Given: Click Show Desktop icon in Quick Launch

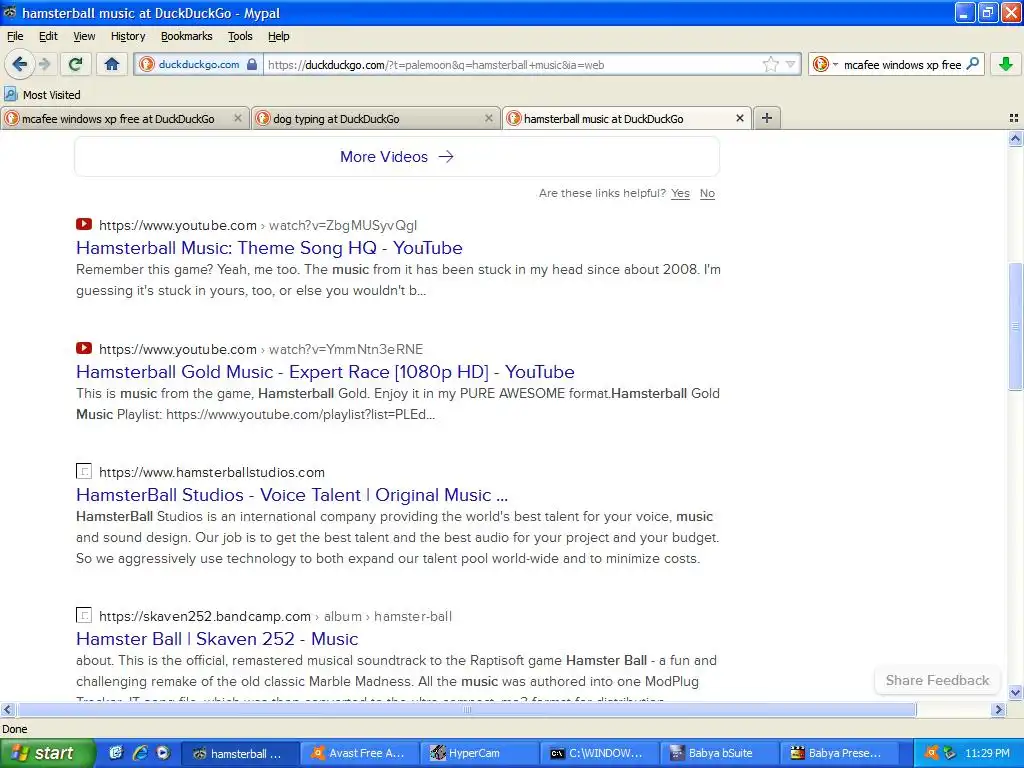Looking at the screenshot, I should [x=116, y=753].
